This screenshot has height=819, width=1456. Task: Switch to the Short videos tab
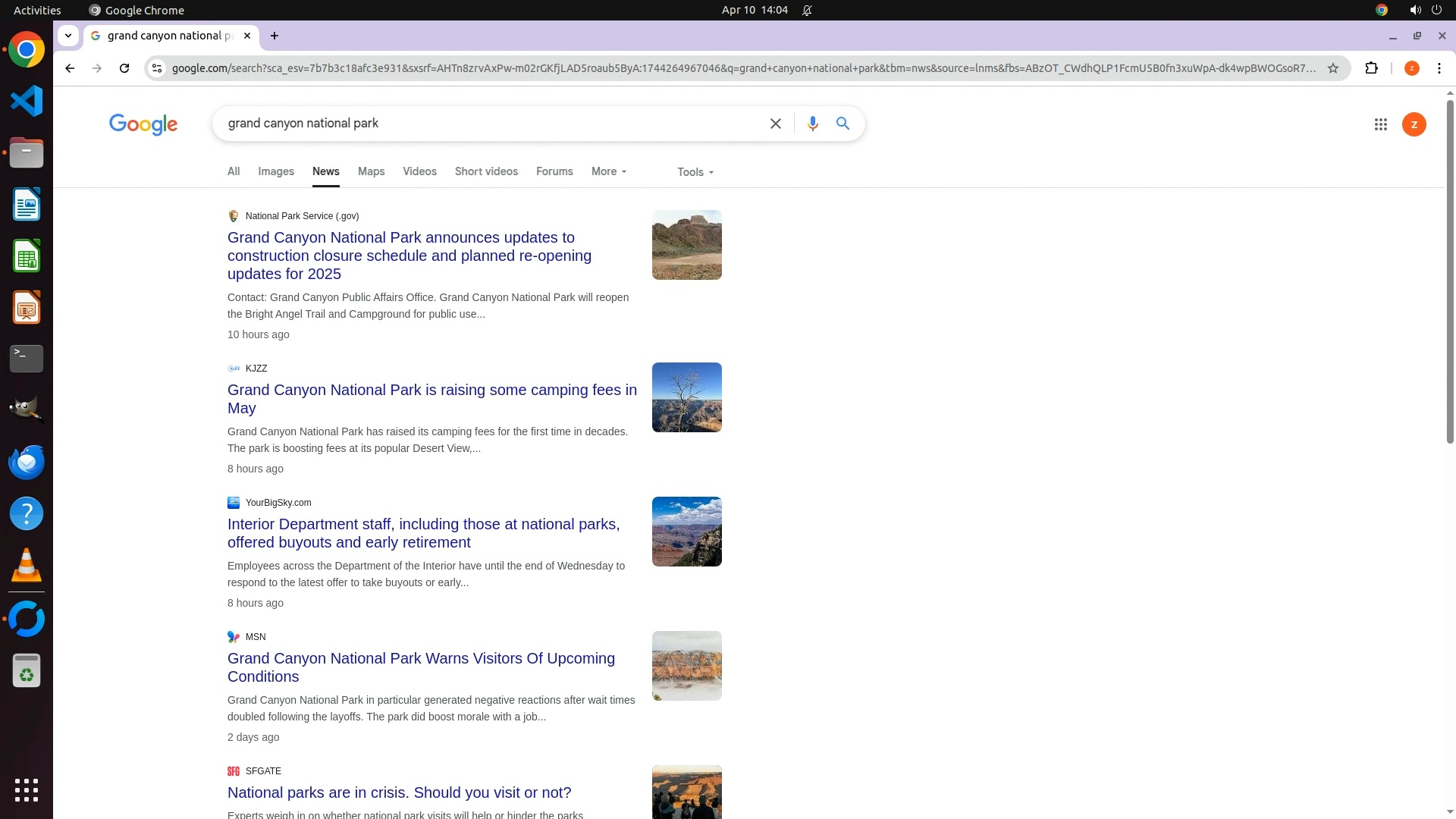click(486, 171)
